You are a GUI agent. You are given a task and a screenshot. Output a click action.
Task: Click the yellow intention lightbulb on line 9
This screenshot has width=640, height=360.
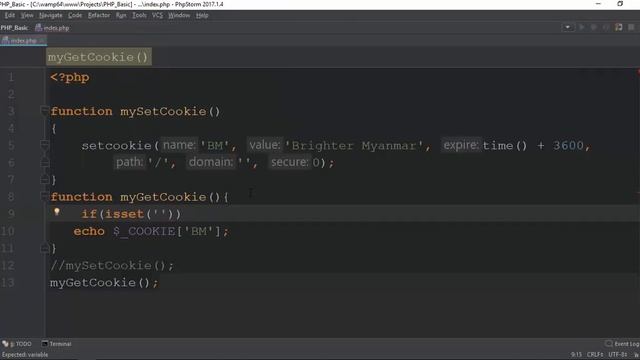(57, 212)
